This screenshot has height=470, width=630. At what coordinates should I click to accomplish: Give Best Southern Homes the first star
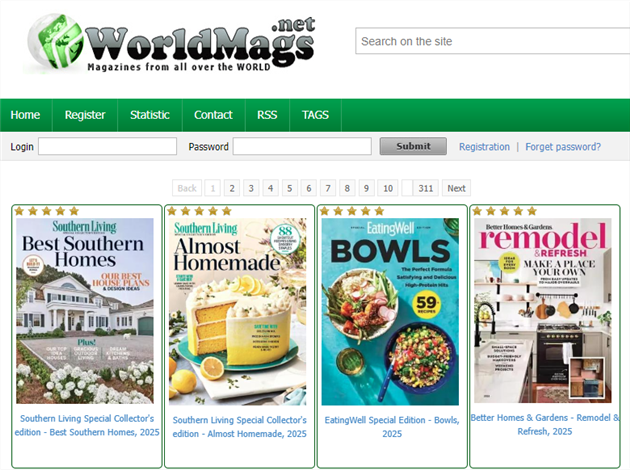point(19,211)
